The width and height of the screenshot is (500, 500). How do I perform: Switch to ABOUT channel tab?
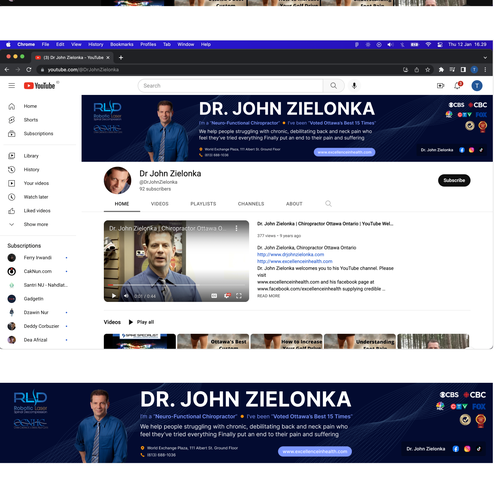[x=294, y=204]
